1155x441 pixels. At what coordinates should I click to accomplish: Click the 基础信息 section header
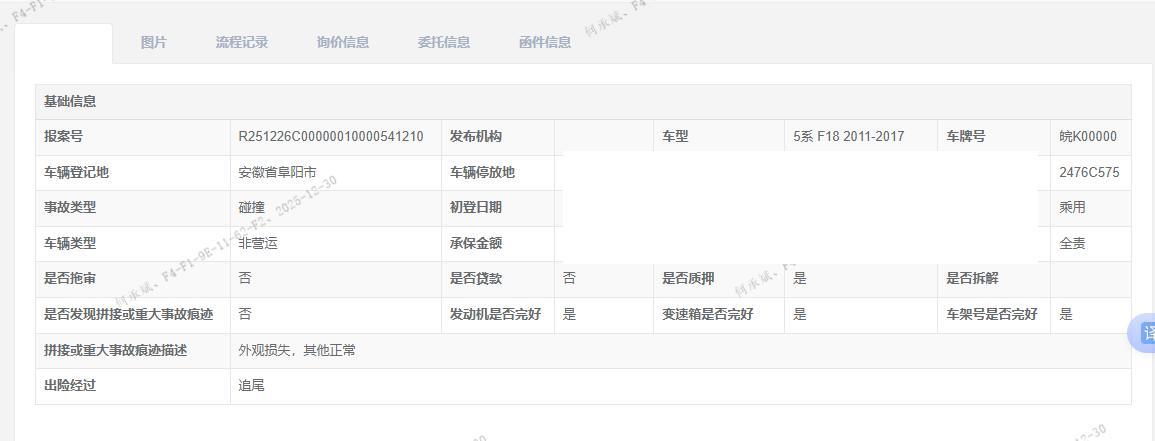[x=70, y=101]
